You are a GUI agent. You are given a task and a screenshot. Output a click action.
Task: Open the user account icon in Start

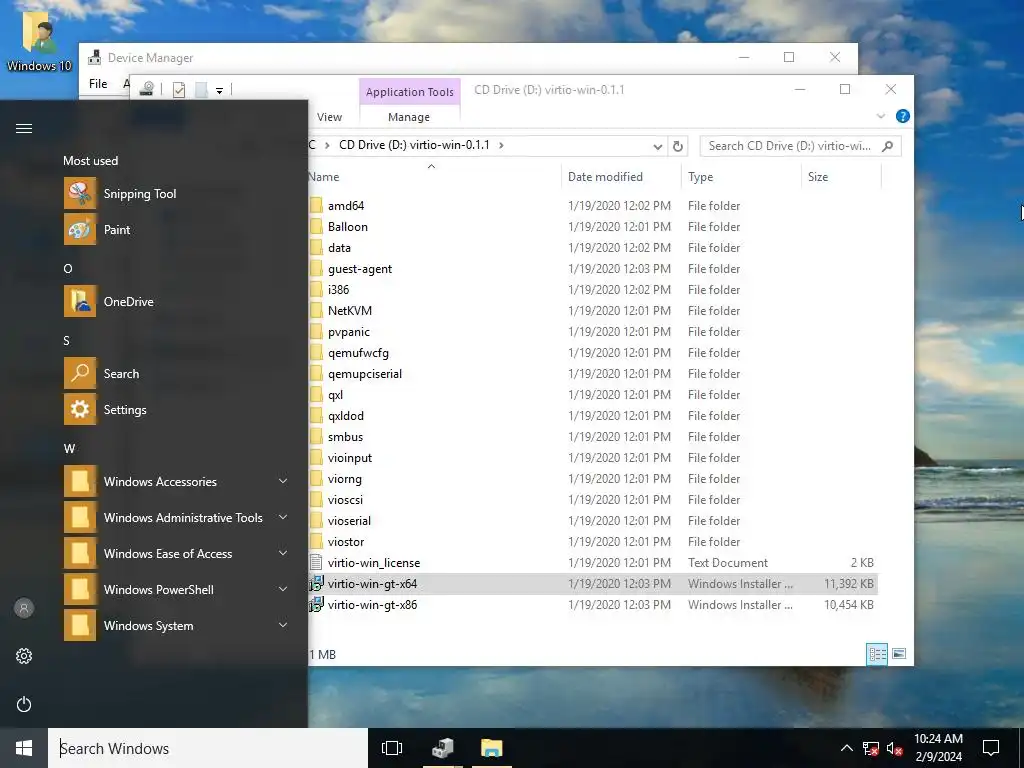pyautogui.click(x=24, y=609)
